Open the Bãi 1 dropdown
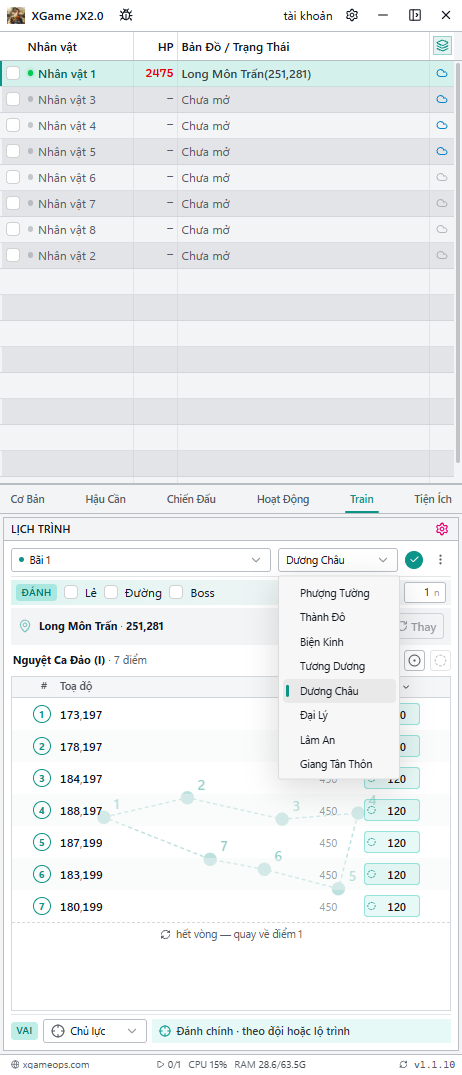Screen dimensions: 462x1075 141,559
